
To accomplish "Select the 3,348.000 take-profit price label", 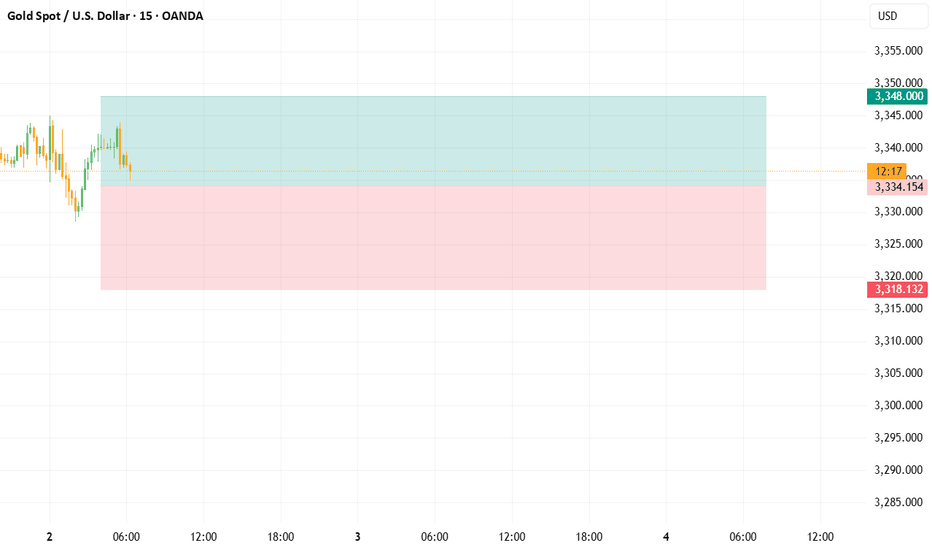I will click(x=897, y=96).
